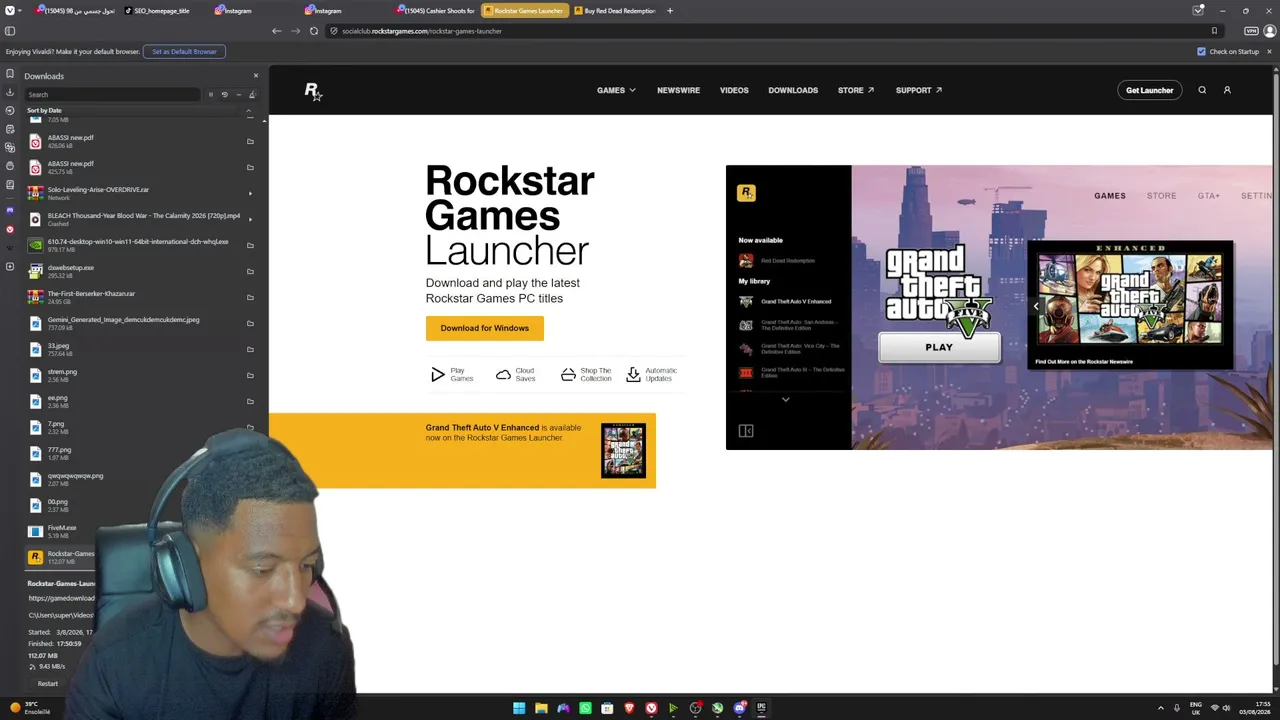1280x720 pixels.
Task: Go back with the browser back arrow
Action: click(x=277, y=31)
